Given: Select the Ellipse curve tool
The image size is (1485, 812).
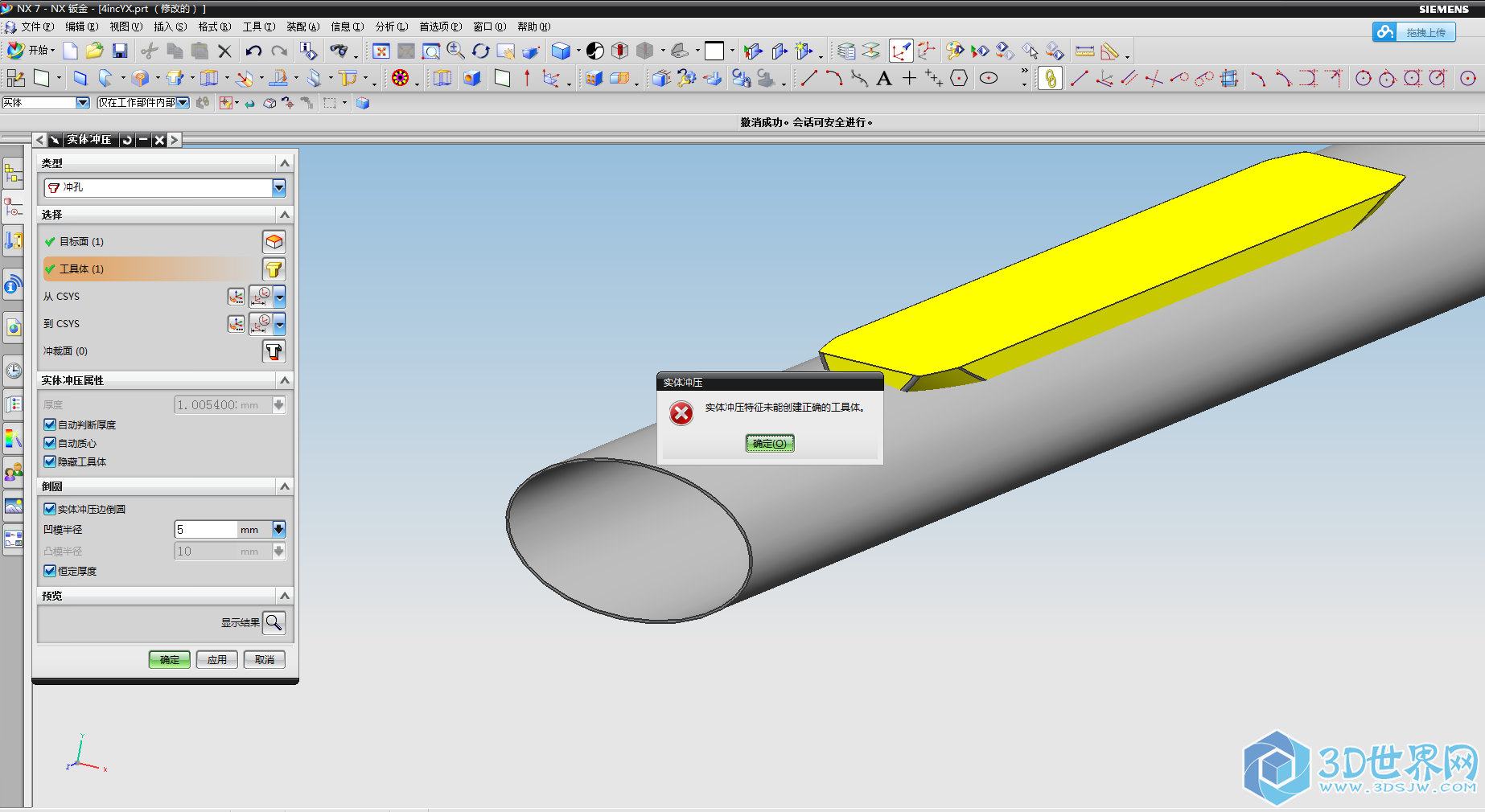Looking at the screenshot, I should (989, 78).
